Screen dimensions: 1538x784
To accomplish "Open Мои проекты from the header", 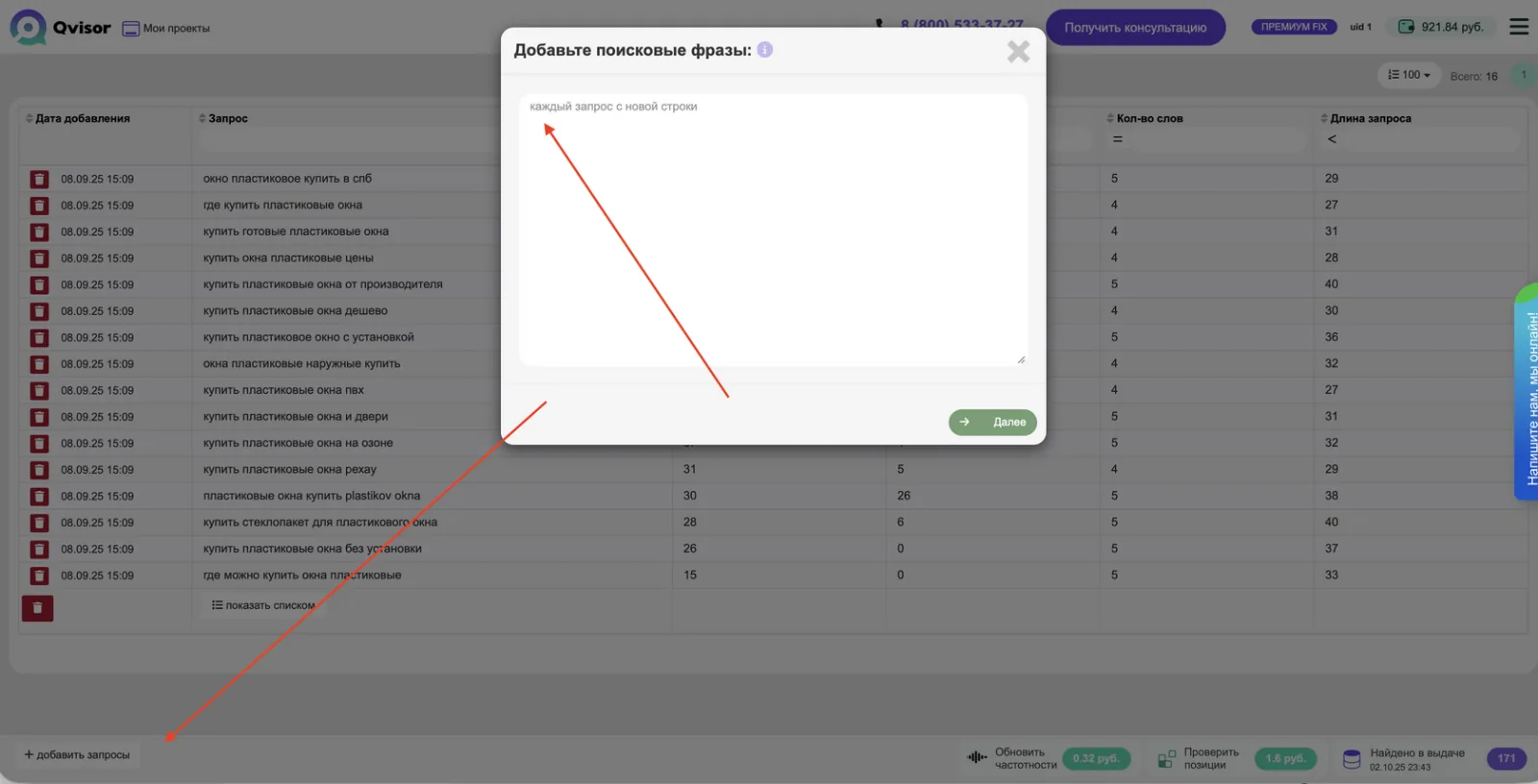I will [x=166, y=29].
